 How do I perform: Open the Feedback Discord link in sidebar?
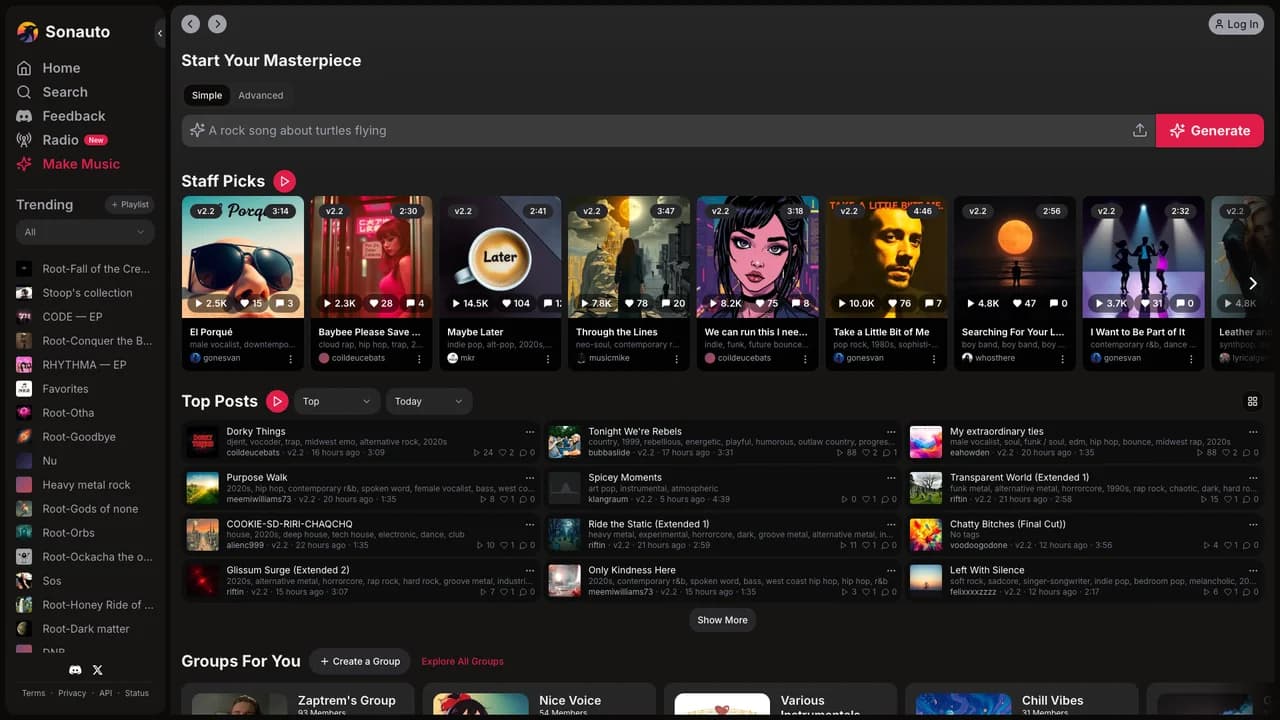(73, 116)
